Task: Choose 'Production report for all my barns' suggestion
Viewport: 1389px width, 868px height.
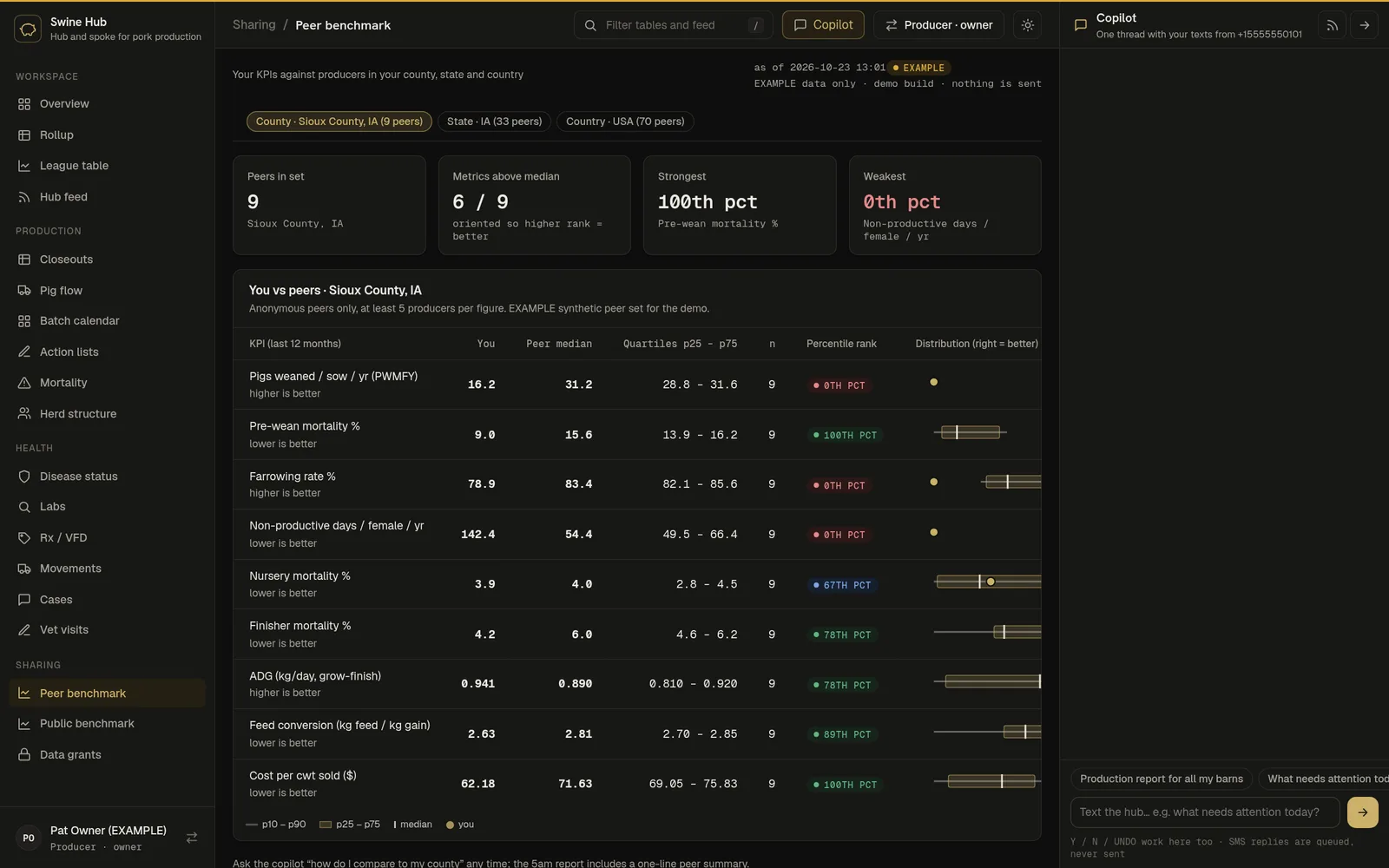Action: pyautogui.click(x=1162, y=779)
